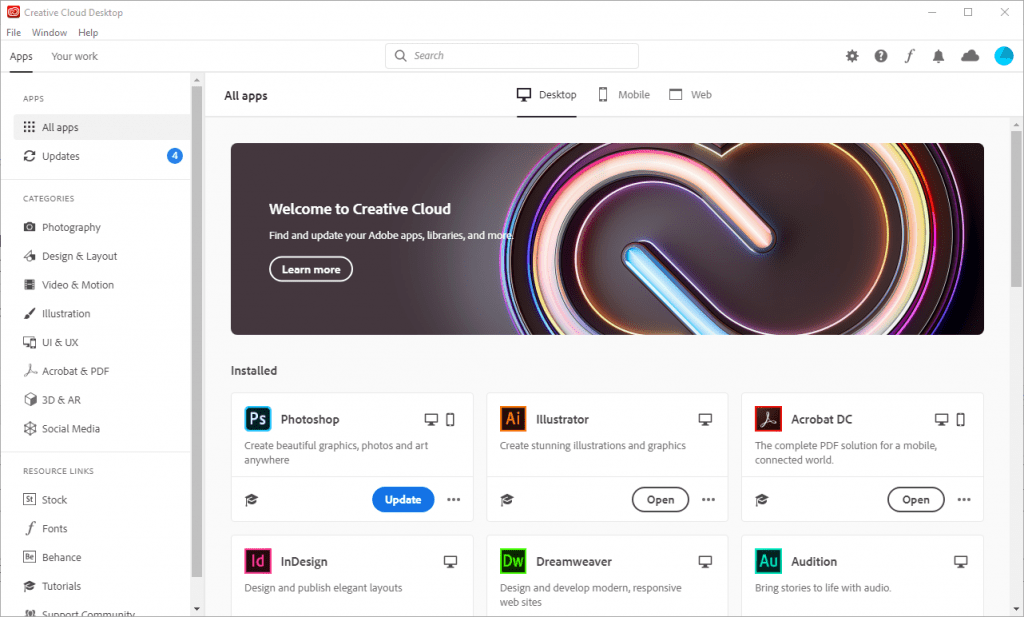The height and width of the screenshot is (617, 1024).
Task: Open Acrobat DC more options ellipsis
Action: 964,499
